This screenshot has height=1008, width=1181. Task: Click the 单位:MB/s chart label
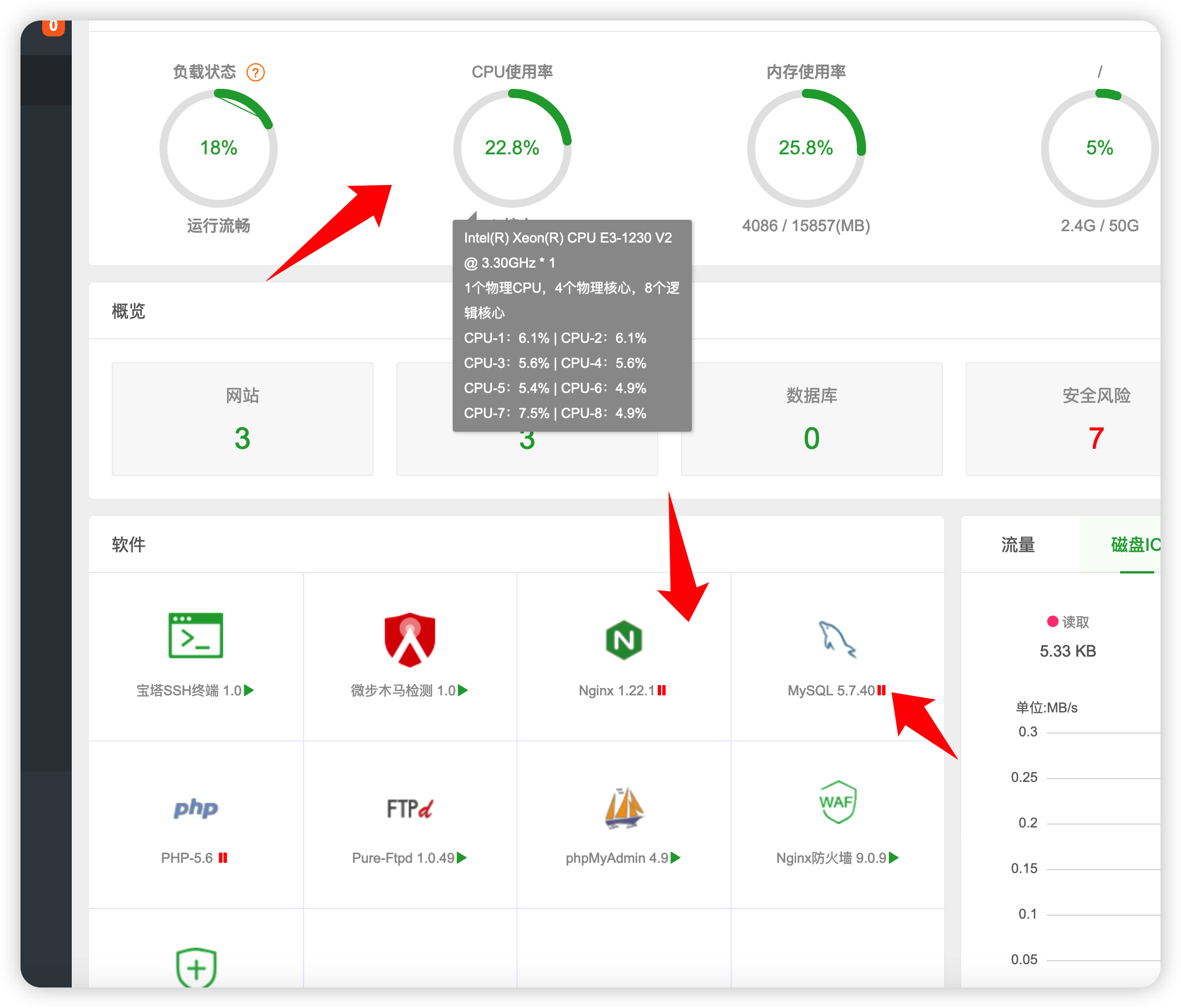pos(1047,707)
